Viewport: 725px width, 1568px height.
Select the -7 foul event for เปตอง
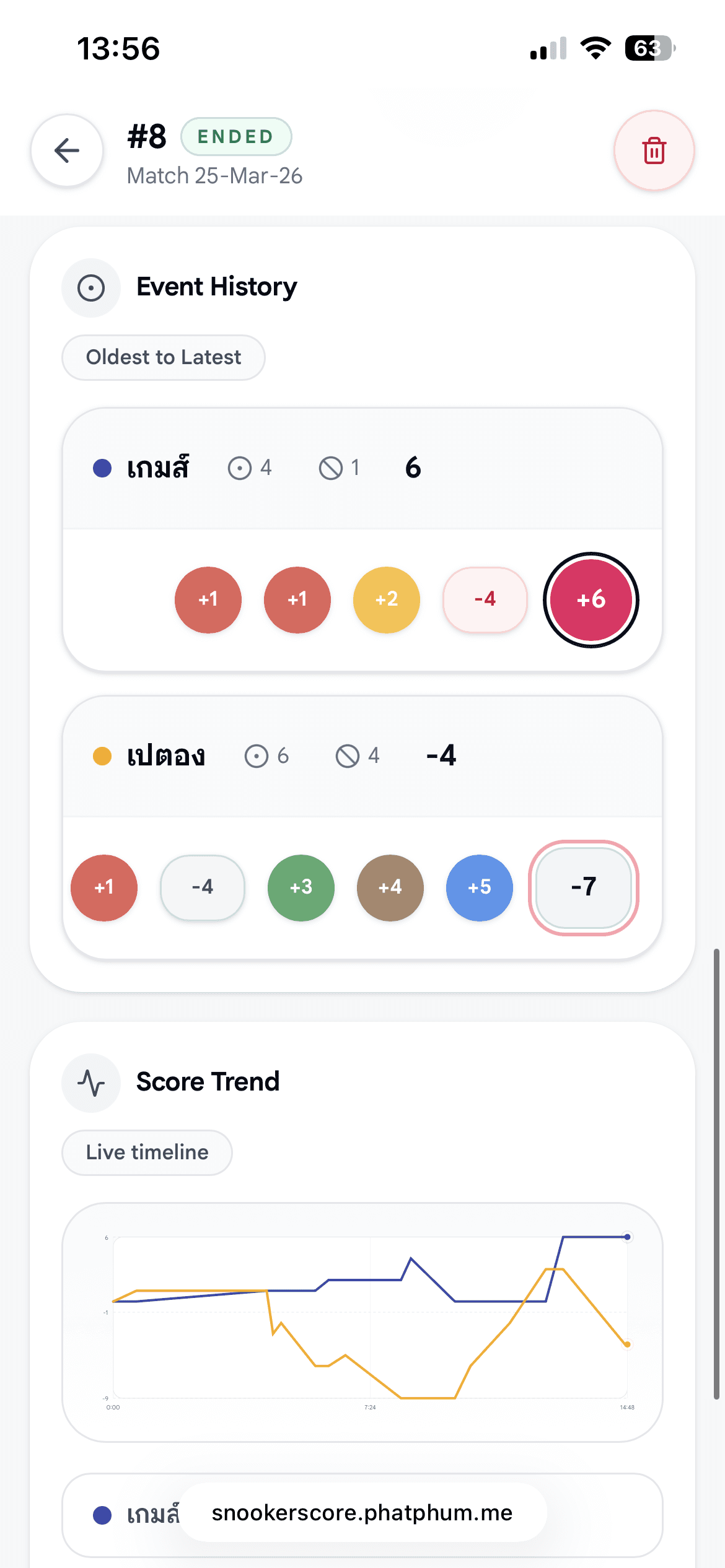click(x=583, y=887)
